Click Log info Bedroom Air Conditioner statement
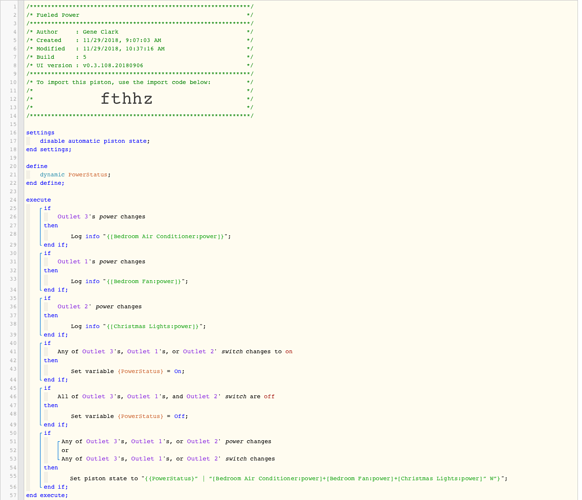This screenshot has width=582, height=500. (x=151, y=236)
